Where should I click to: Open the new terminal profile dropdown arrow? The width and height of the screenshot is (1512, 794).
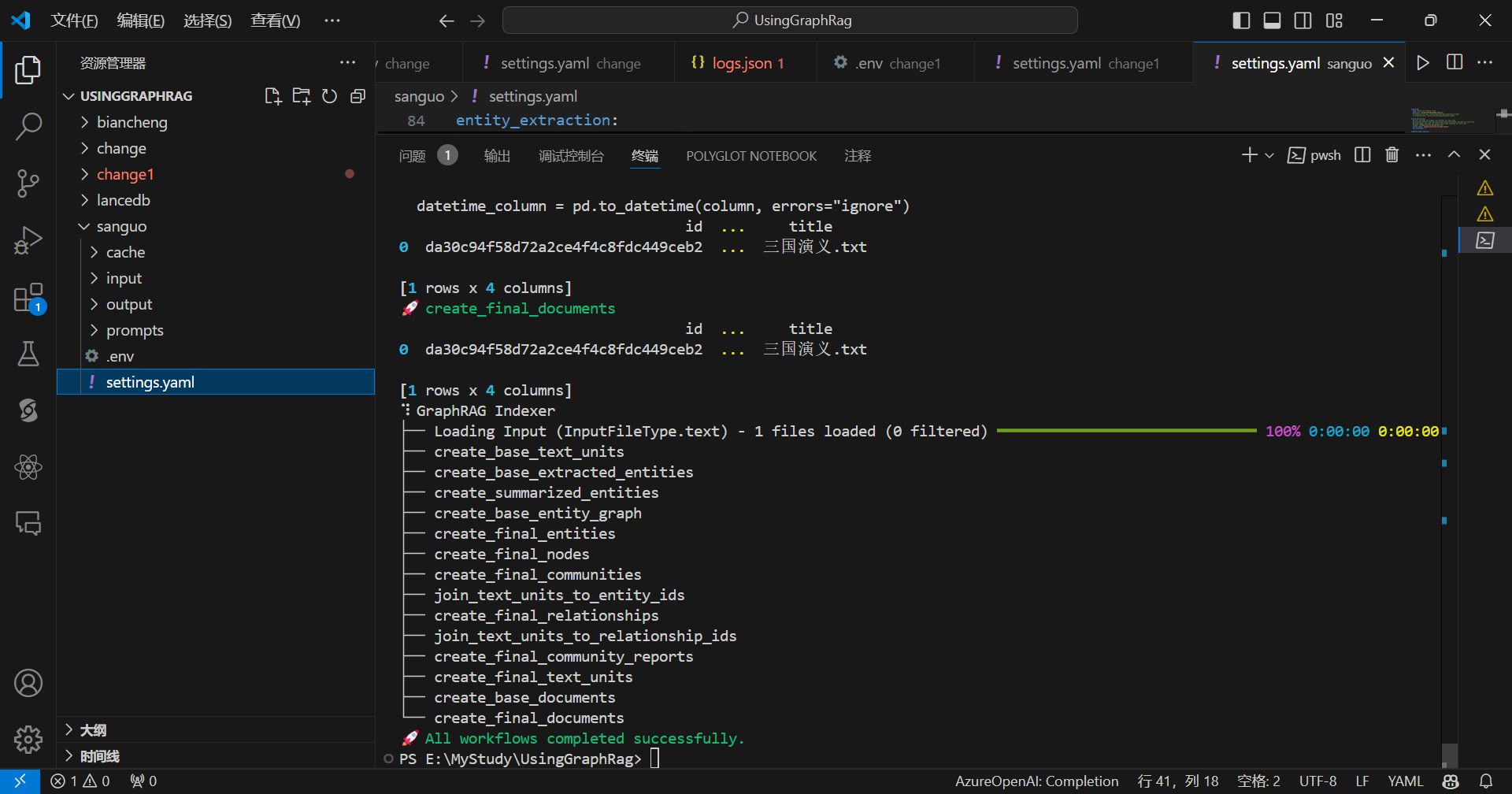click(x=1269, y=155)
